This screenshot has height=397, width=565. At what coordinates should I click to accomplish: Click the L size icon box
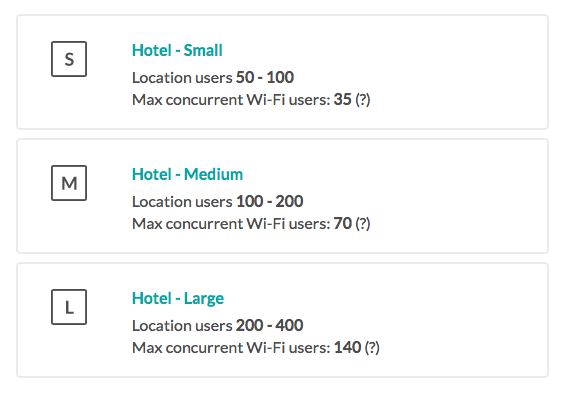(x=69, y=307)
